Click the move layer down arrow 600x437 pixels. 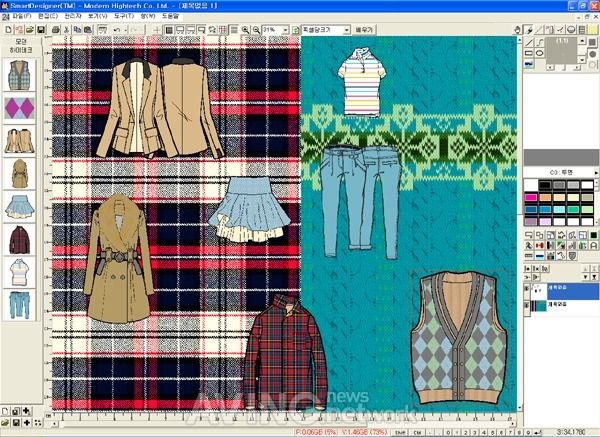(x=586, y=277)
